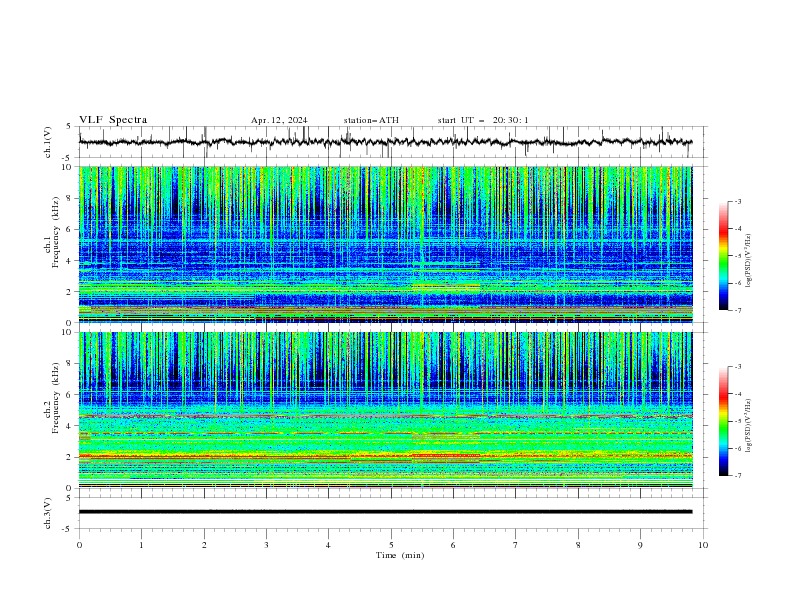Click the log(PSD)(V²/Hz) label beside the ch.1 color bar
The width and height of the screenshot is (792, 612).
[x=749, y=261]
